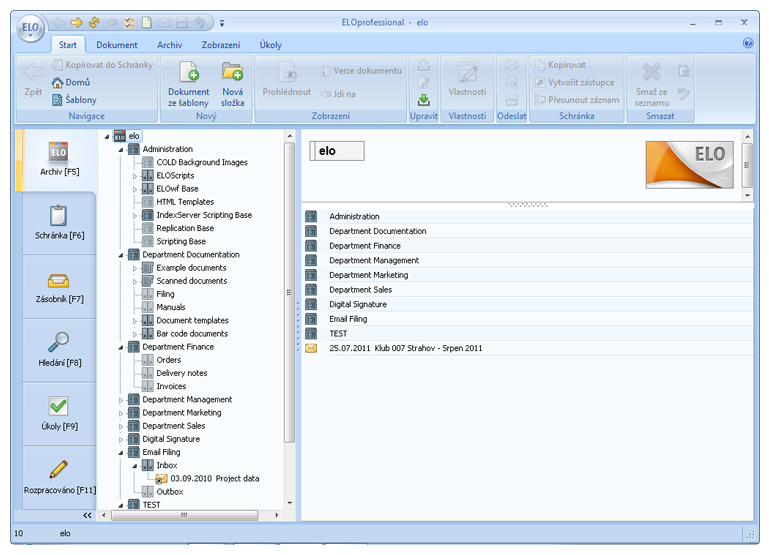Click Přesunout záznam button

coord(577,100)
